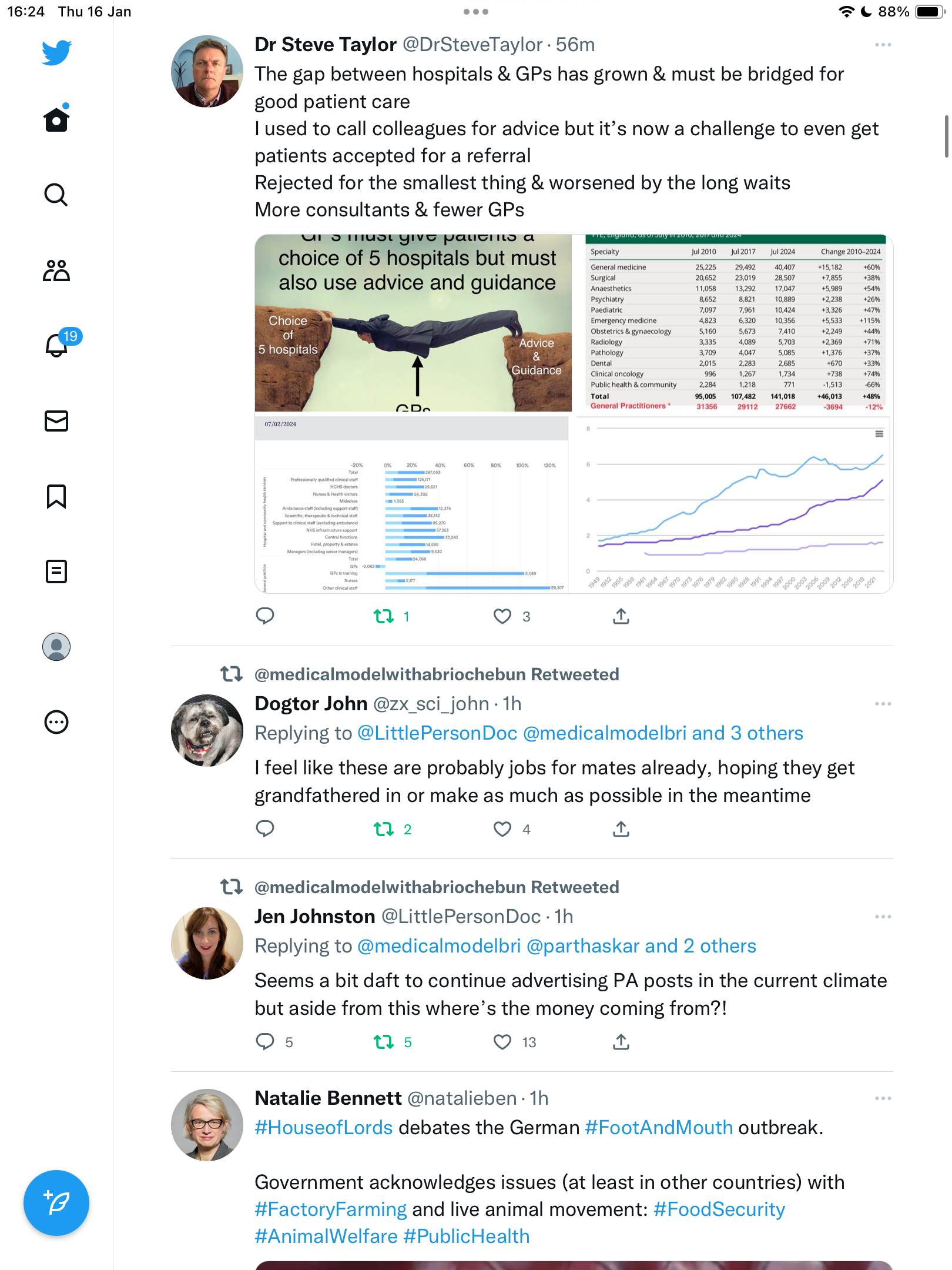Open Bookmarks icon in sidebar

point(56,496)
